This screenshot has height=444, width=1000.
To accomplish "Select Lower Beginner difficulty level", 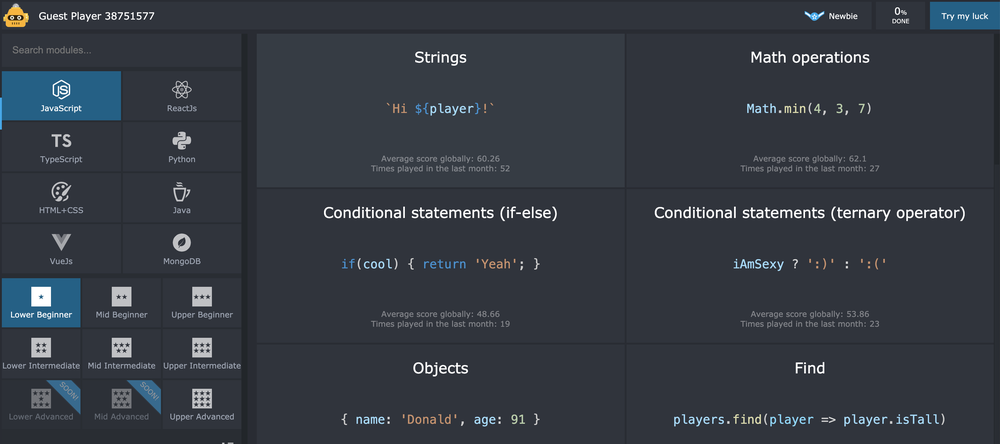I will pyautogui.click(x=41, y=303).
